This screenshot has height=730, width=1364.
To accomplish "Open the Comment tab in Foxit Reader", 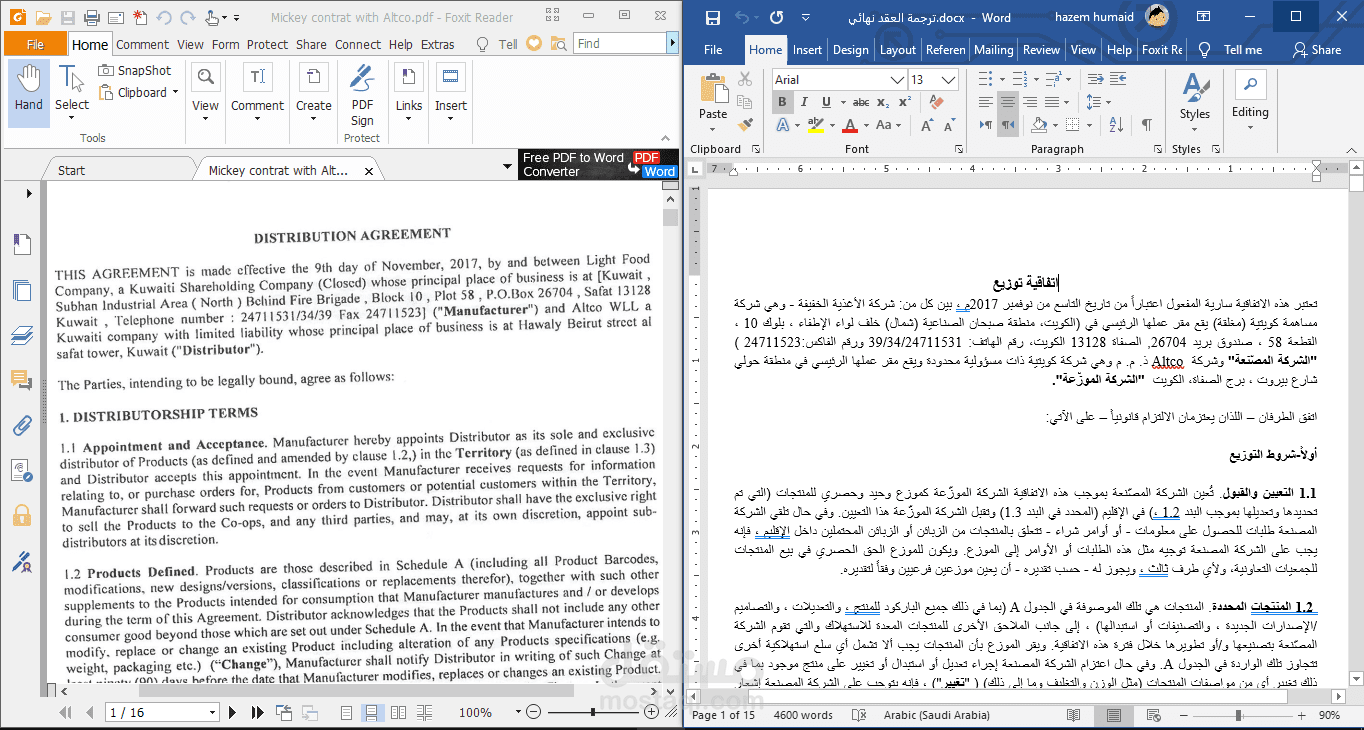I will coord(142,44).
